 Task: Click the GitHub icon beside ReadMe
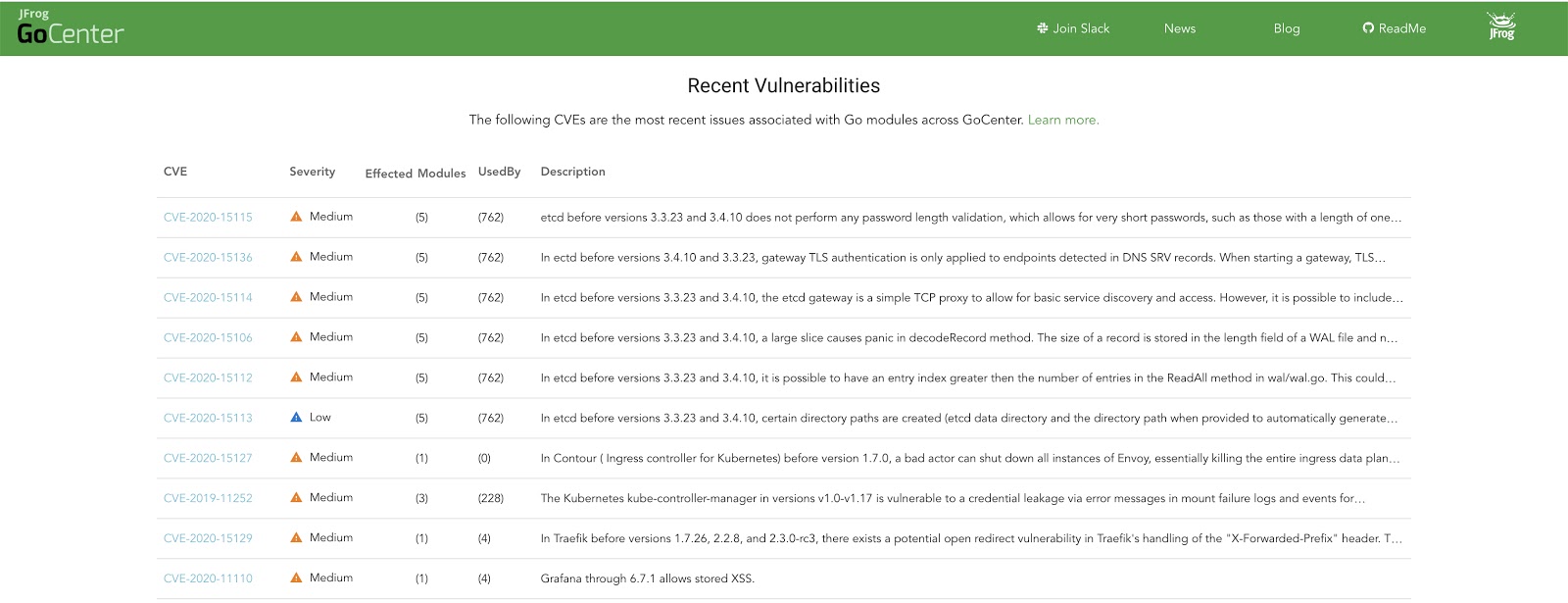1368,28
